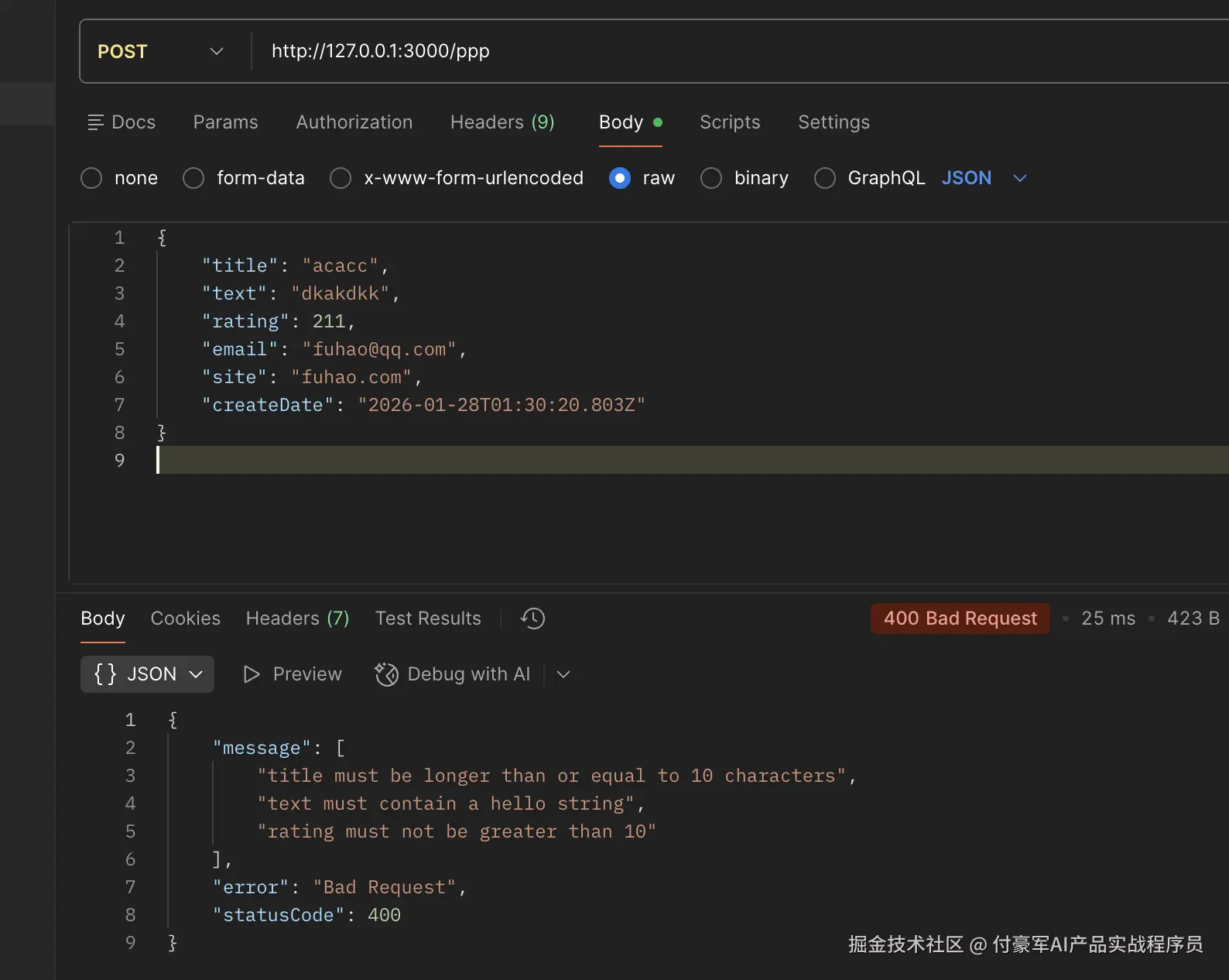Open the response Headers (7) tab
The image size is (1229, 980).
pos(298,618)
